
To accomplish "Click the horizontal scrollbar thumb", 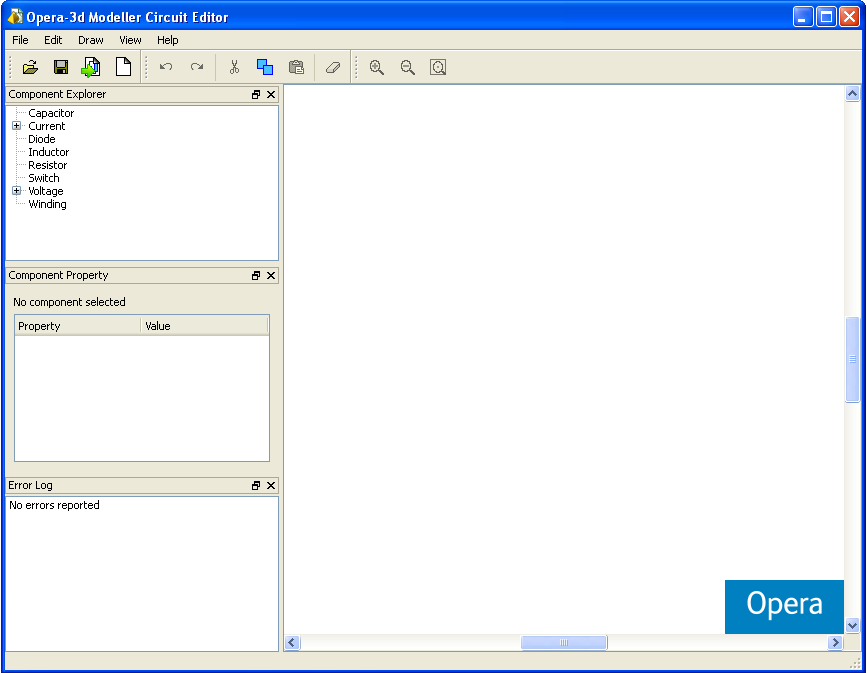I will 564,643.
